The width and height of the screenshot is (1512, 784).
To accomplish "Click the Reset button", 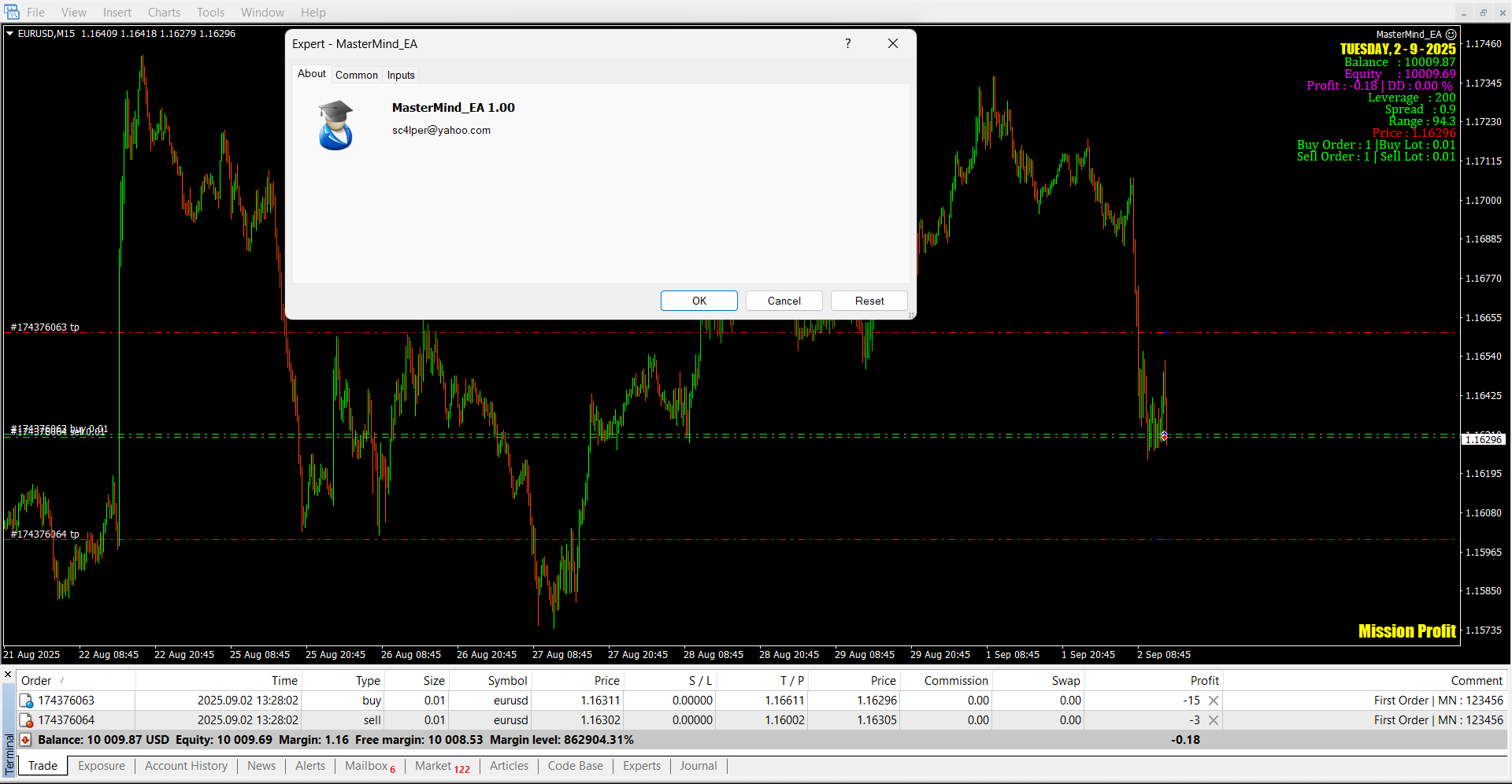I will [869, 301].
